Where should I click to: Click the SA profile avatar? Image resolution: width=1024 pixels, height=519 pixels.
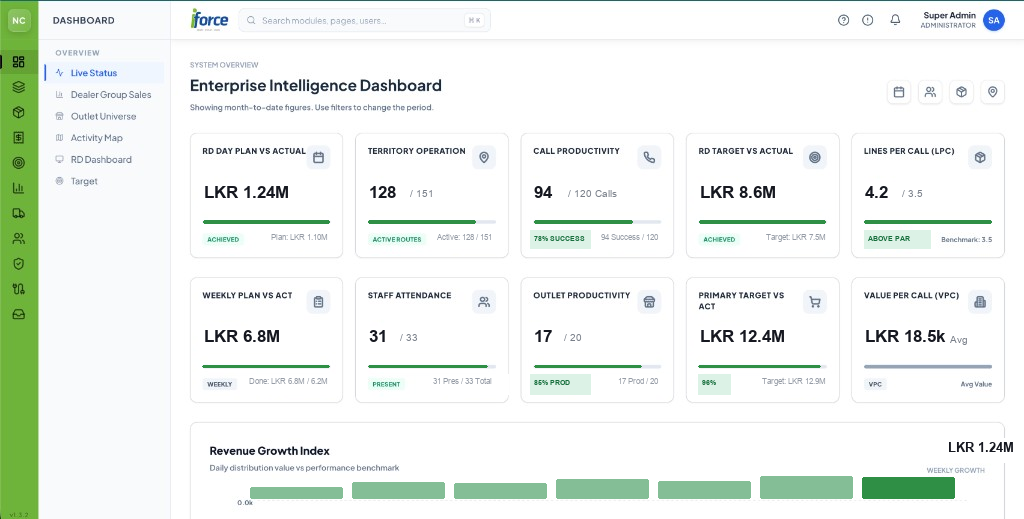pos(993,20)
